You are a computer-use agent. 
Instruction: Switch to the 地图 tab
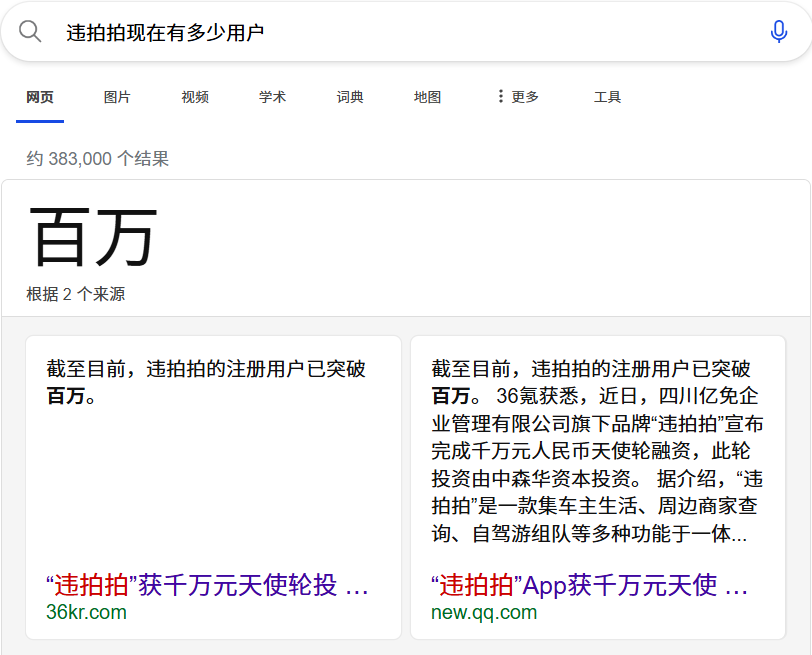tap(427, 97)
